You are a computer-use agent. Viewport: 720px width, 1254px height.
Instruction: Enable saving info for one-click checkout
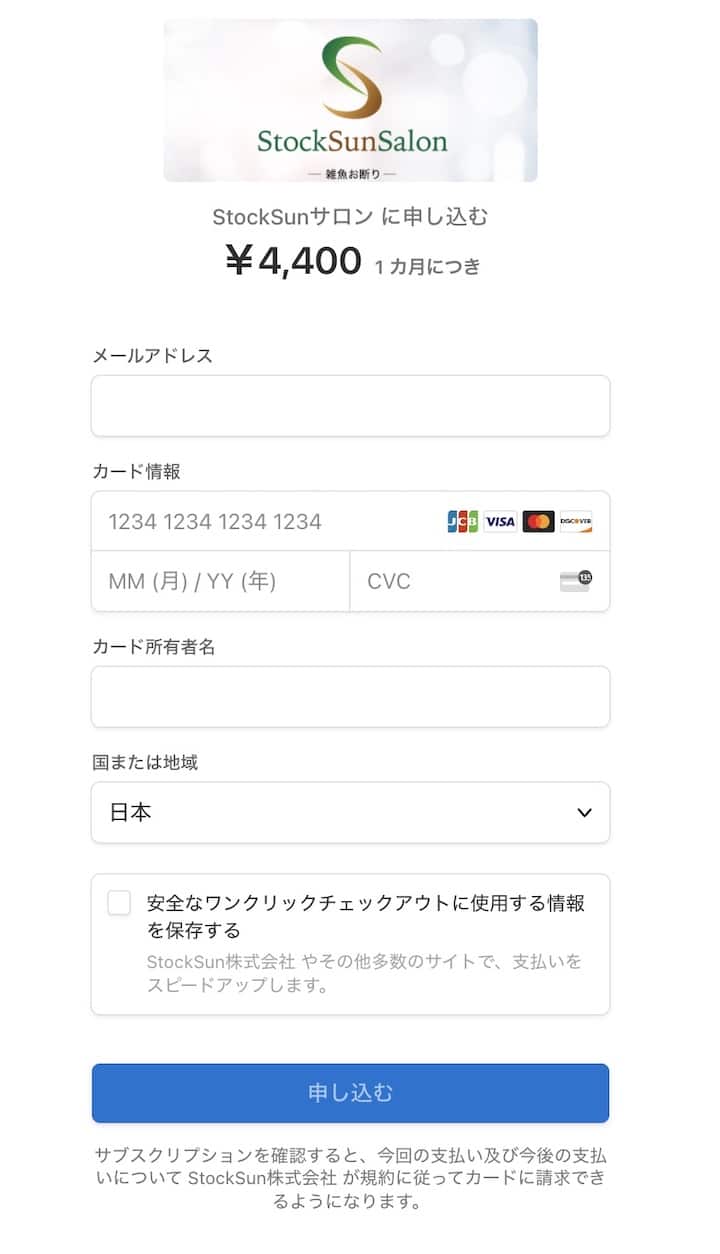click(119, 903)
